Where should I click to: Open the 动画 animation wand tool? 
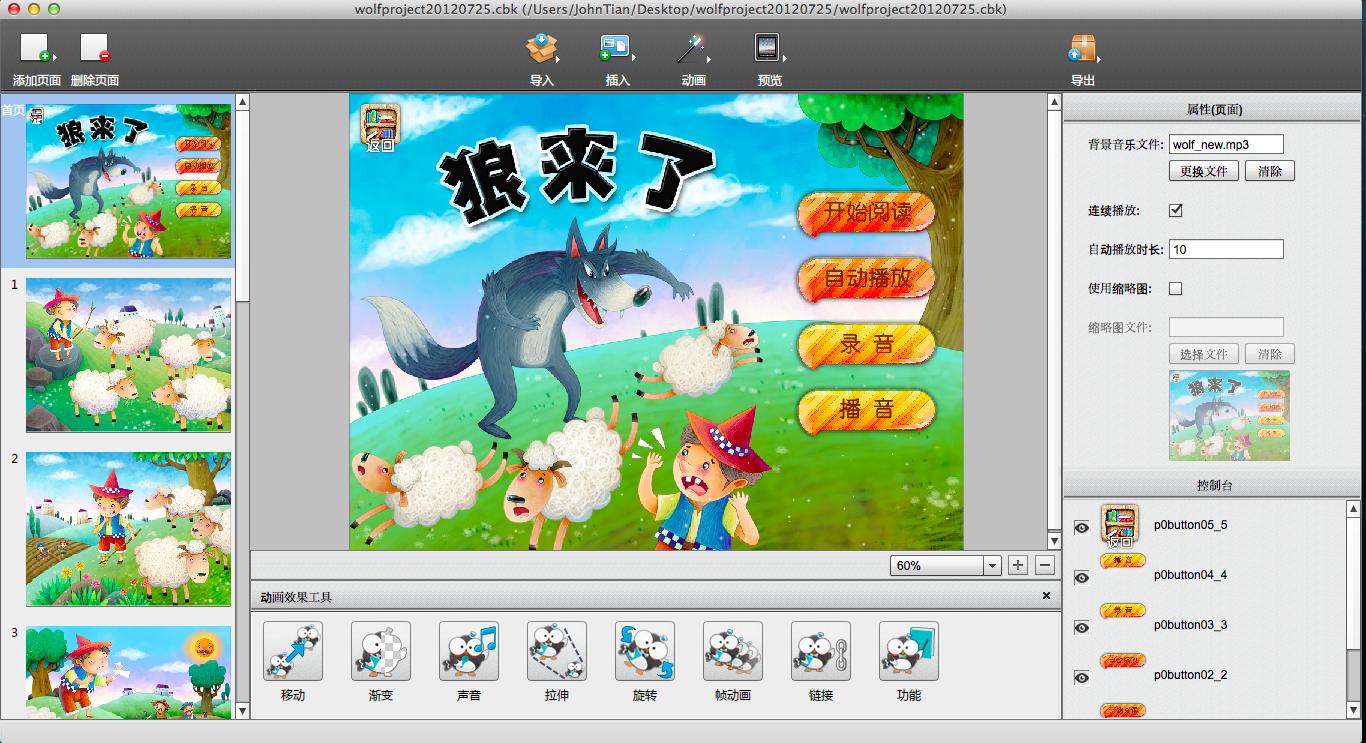tap(693, 48)
